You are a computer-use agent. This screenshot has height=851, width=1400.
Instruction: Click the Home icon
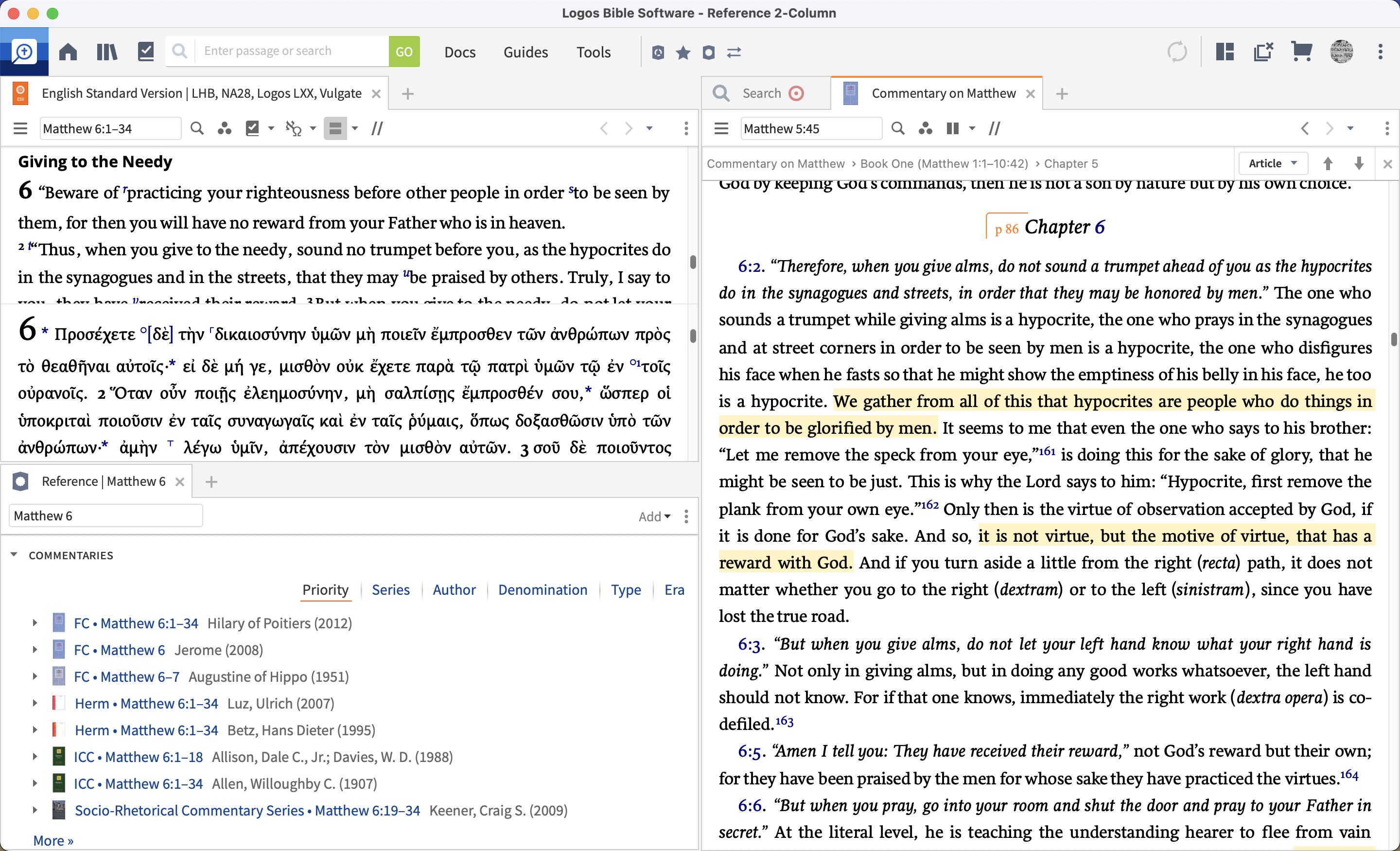pos(68,52)
